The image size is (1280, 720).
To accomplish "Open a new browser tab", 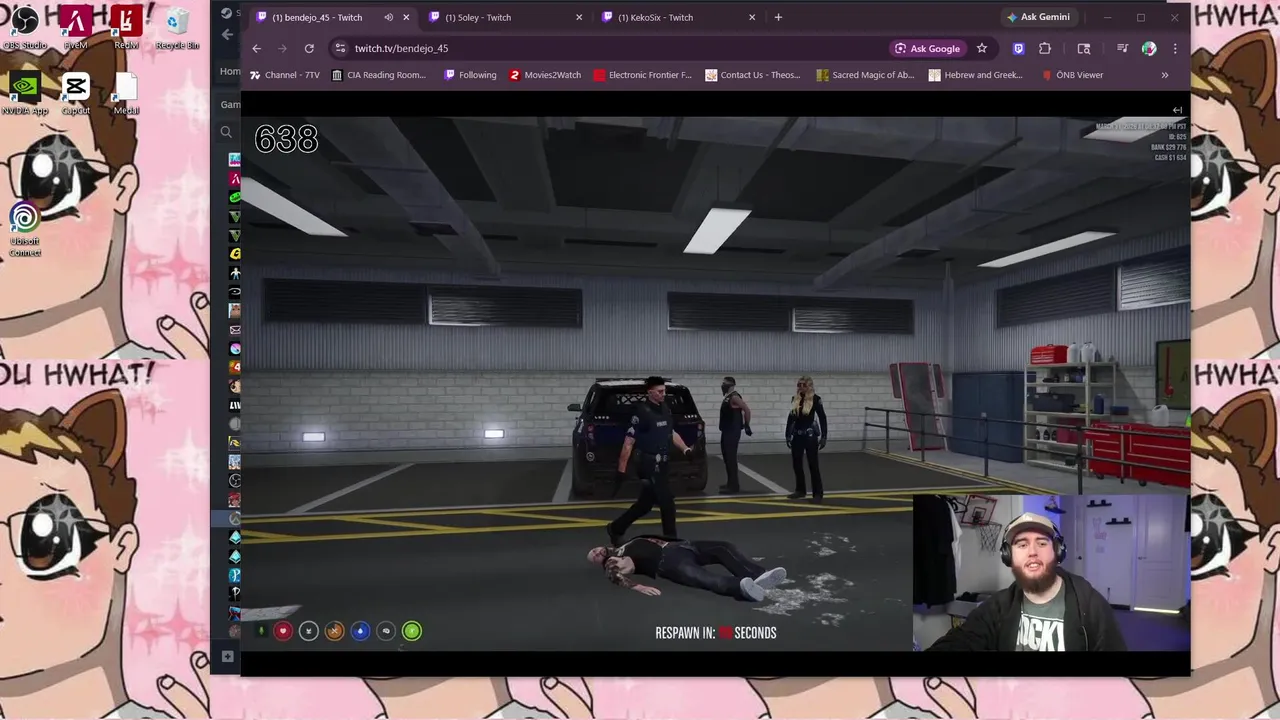I will (x=778, y=17).
